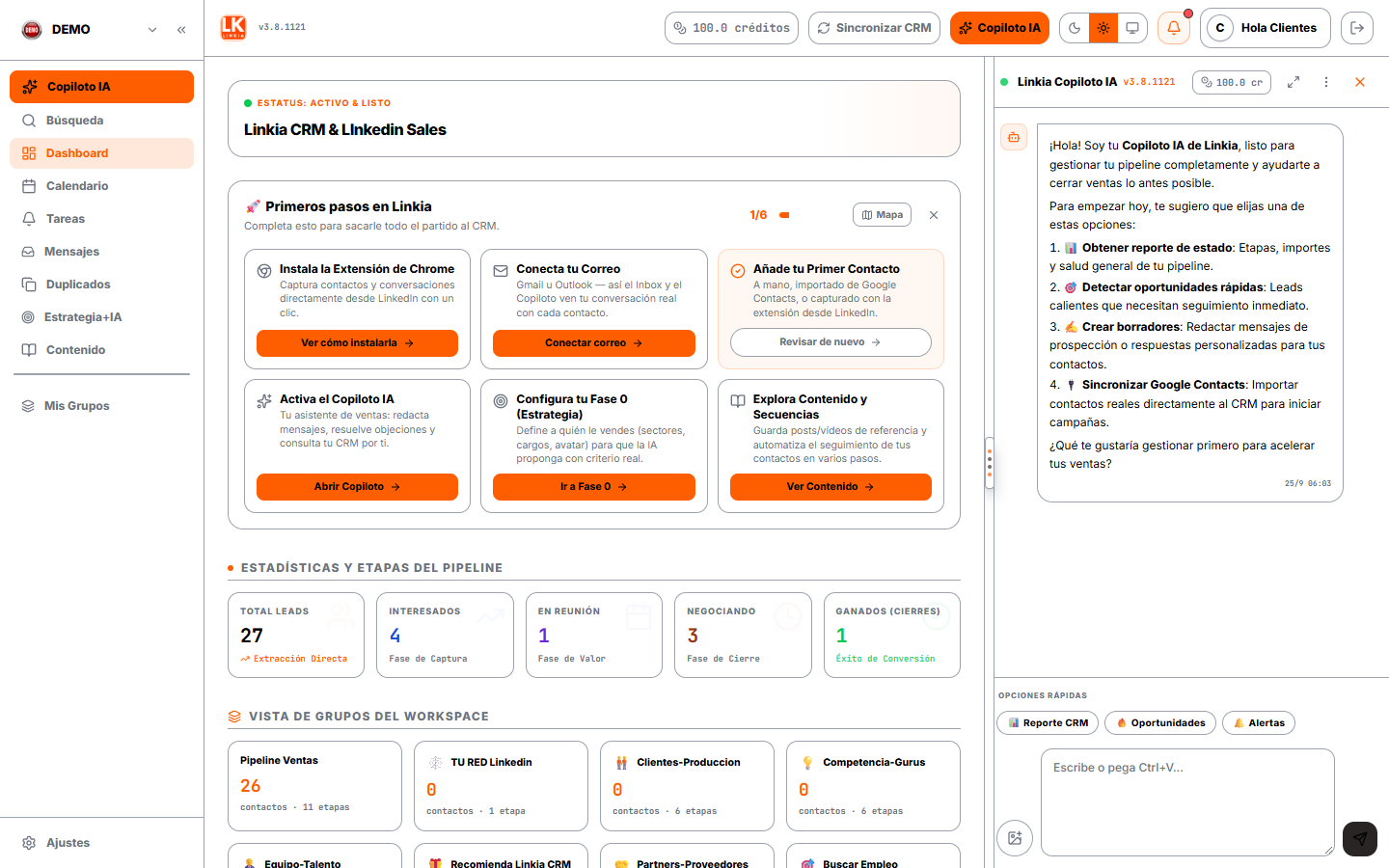Switch to dark mode moon toggle
The image size is (1389, 868).
point(1075,28)
